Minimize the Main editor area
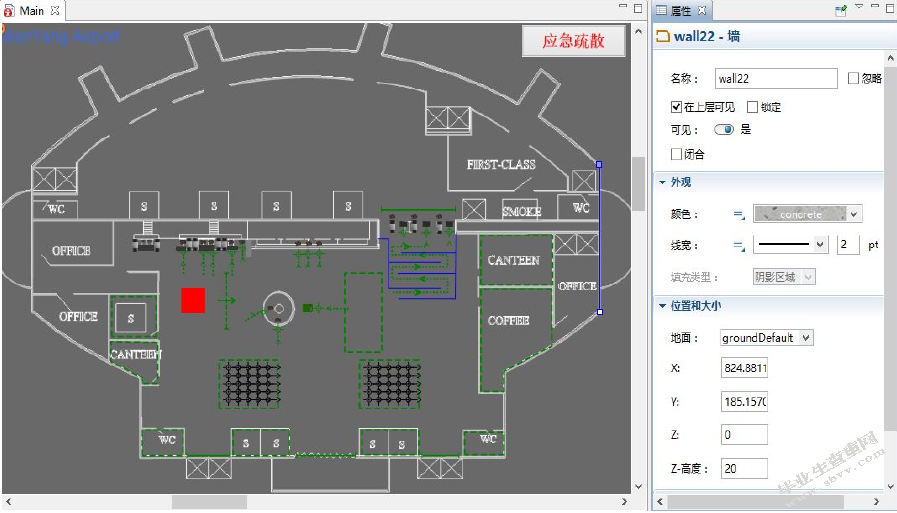The width and height of the screenshot is (897, 513). point(623,6)
